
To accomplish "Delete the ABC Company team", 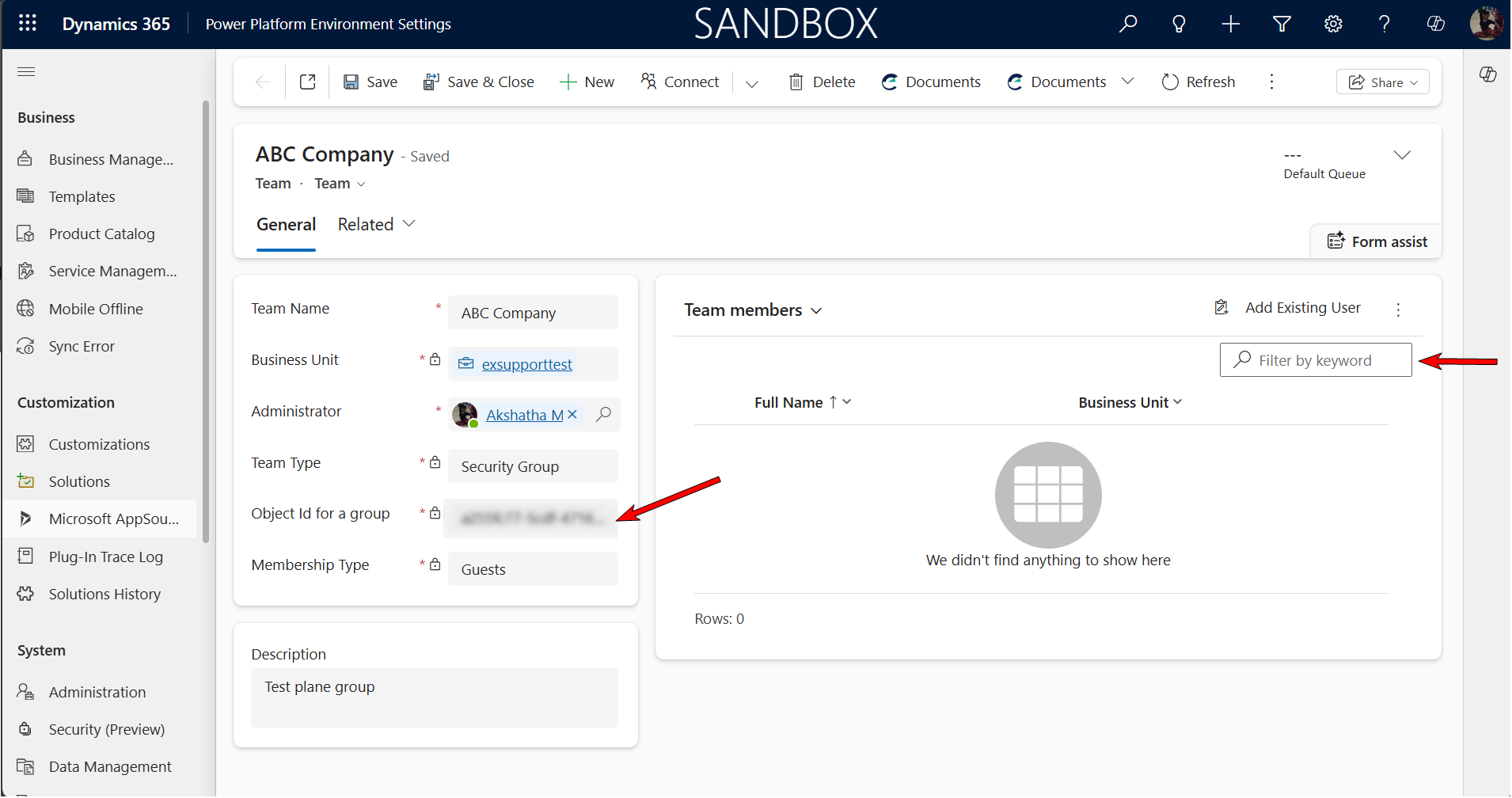I will (x=822, y=82).
